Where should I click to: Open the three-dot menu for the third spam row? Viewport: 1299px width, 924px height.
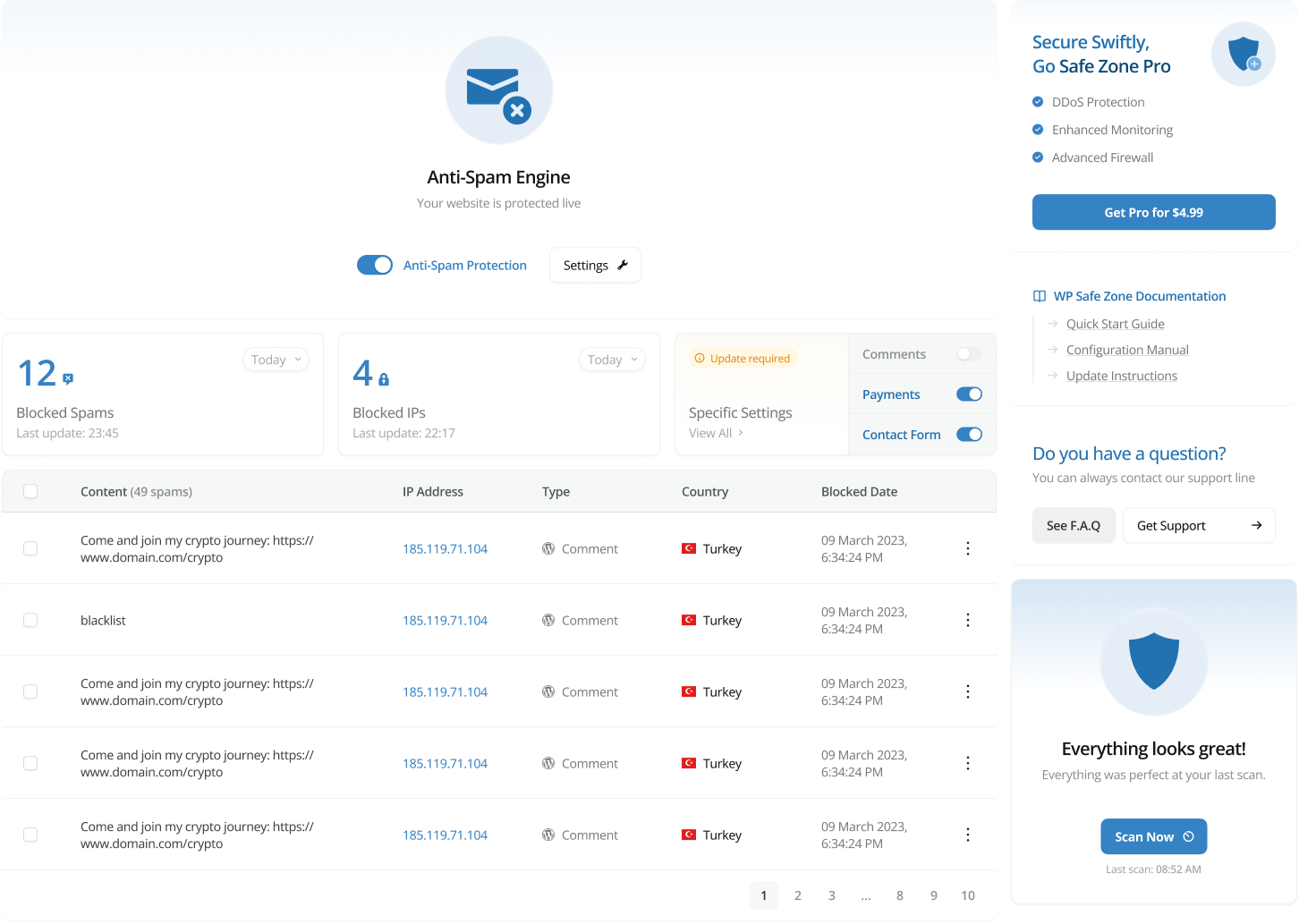point(968,691)
